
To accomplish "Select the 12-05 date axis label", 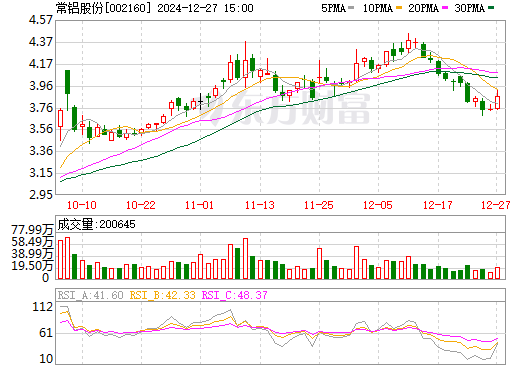I will (378, 205).
